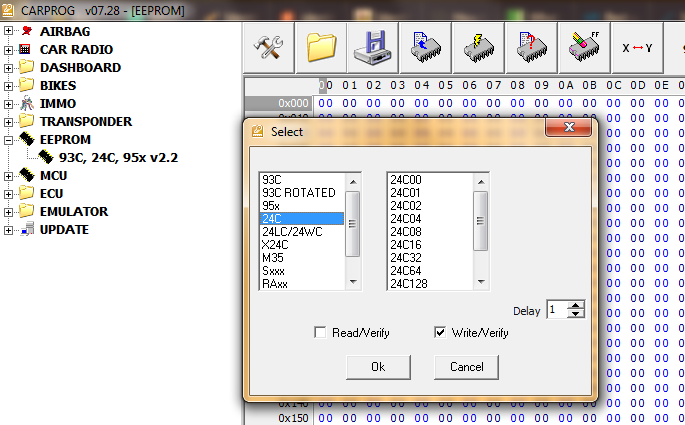The height and width of the screenshot is (425, 685).
Task: Click the verify chip question mark icon
Action: pyautogui.click(x=531, y=48)
